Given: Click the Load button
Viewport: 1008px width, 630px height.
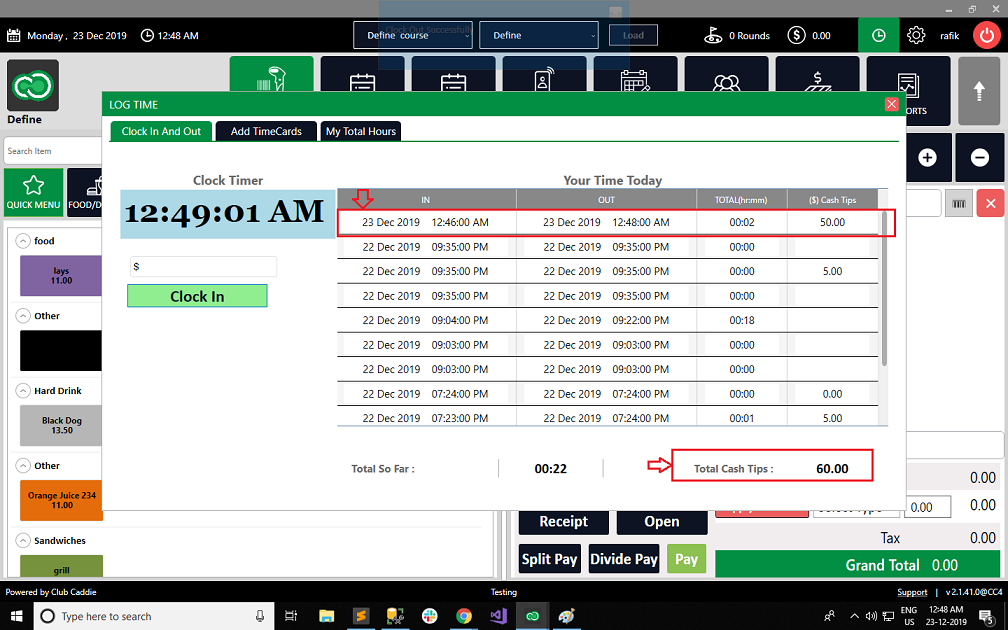Looking at the screenshot, I should [633, 35].
